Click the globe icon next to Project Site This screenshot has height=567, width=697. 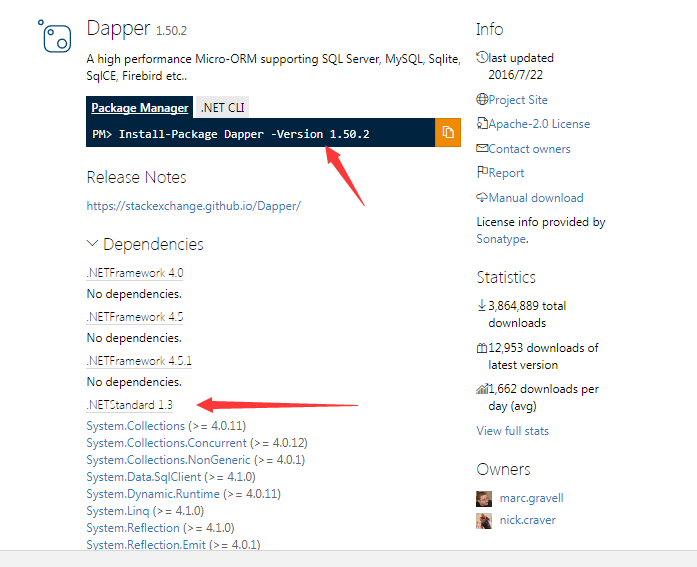[x=482, y=99]
